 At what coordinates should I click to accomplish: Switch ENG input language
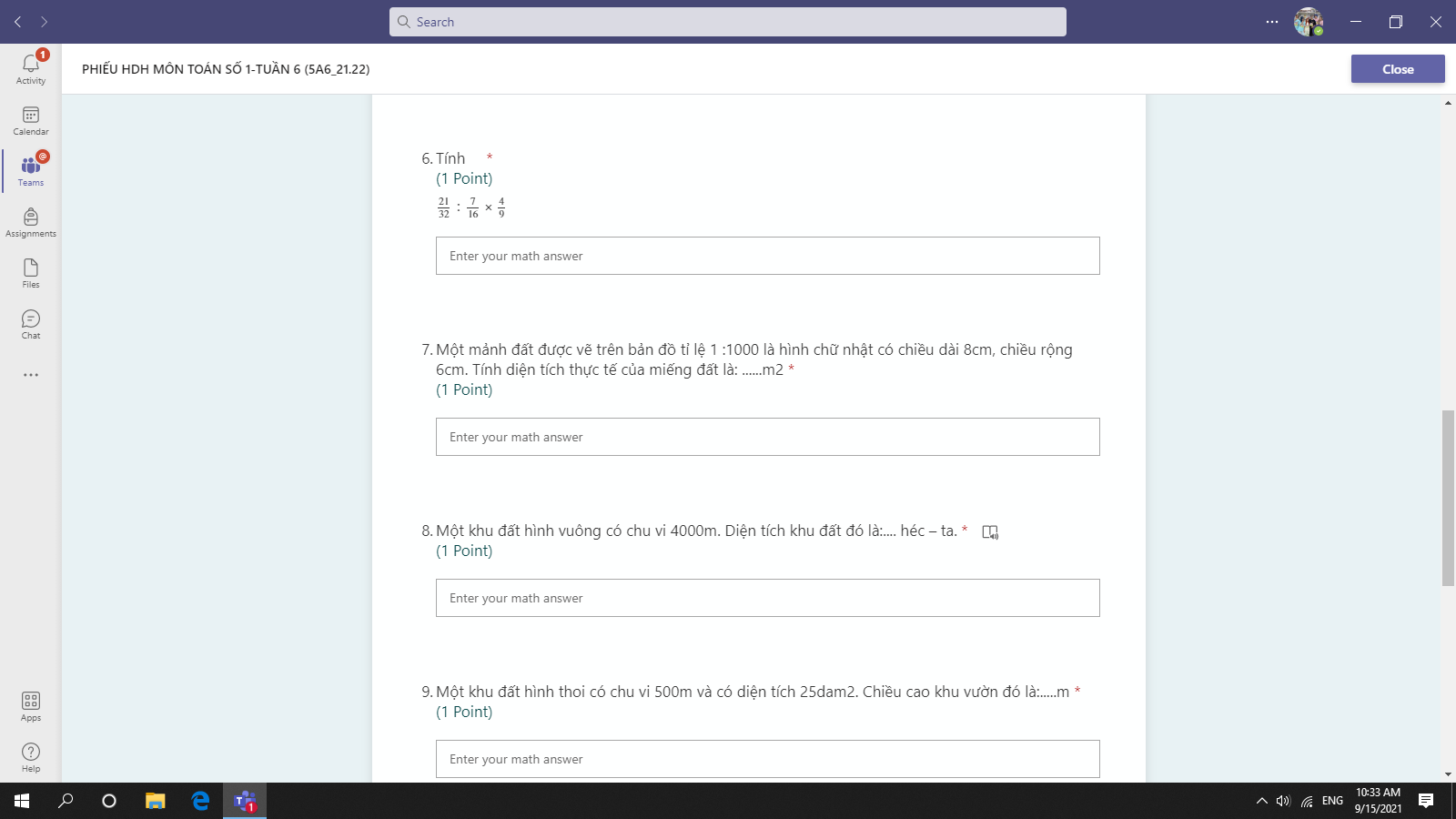[x=1332, y=801]
